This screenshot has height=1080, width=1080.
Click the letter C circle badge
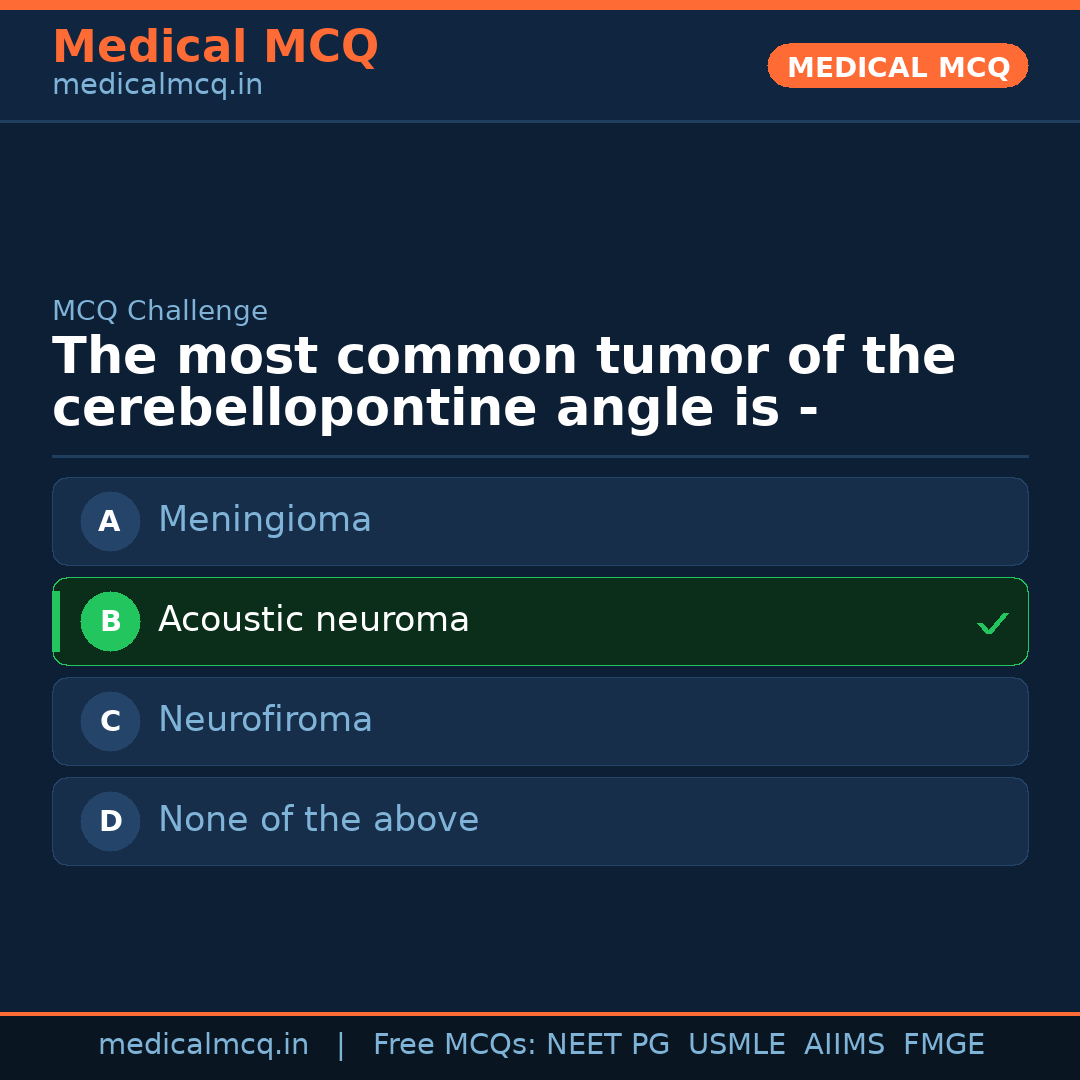[110, 721]
